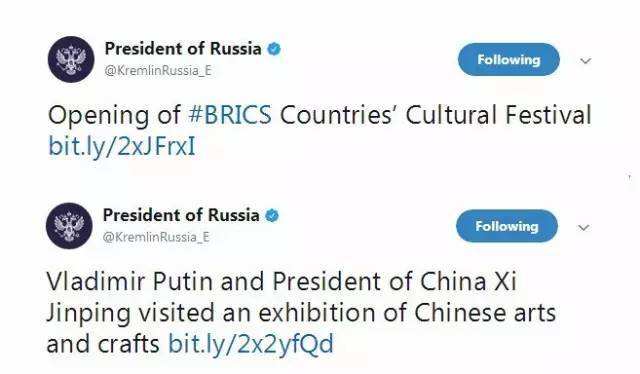
Task: Expand the chevron menu on BRICS tweet
Action: pos(586,61)
